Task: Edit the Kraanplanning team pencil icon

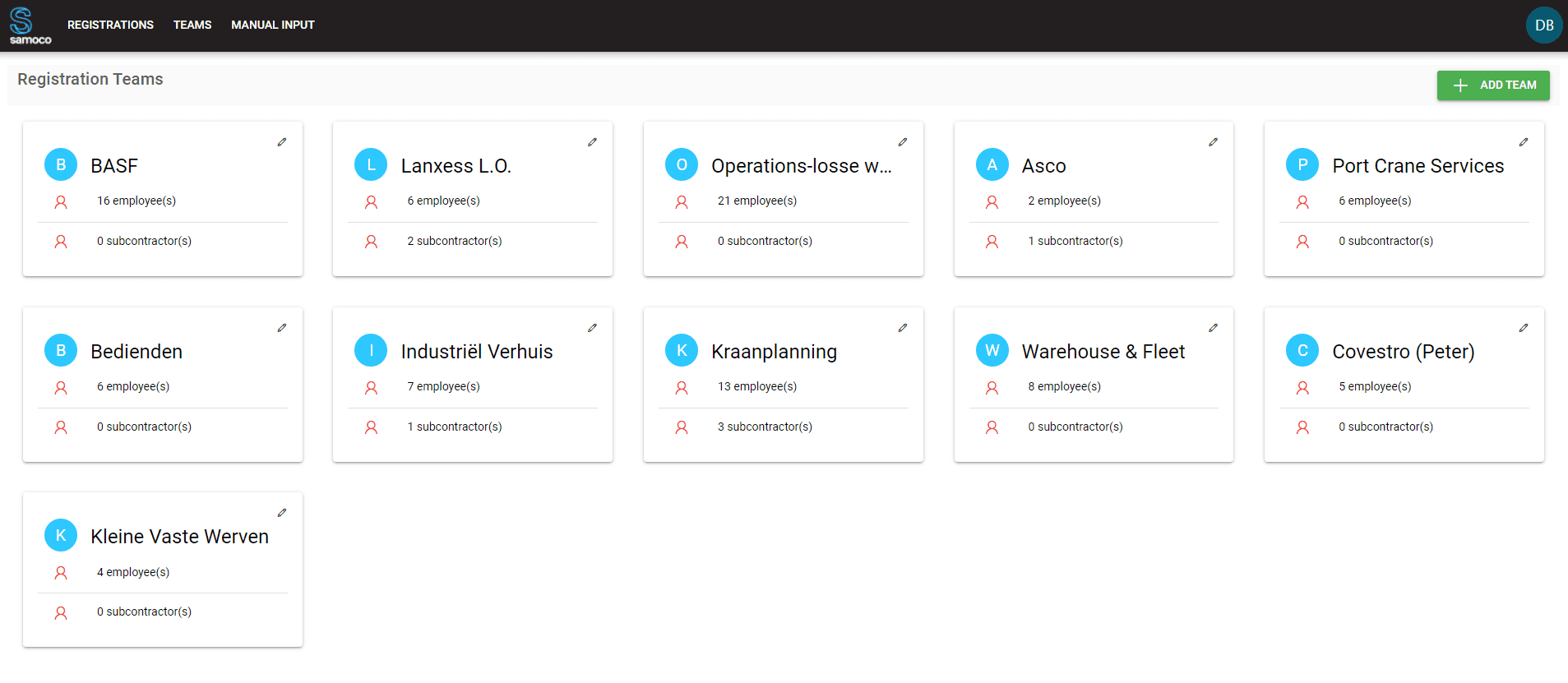Action: pos(903,328)
